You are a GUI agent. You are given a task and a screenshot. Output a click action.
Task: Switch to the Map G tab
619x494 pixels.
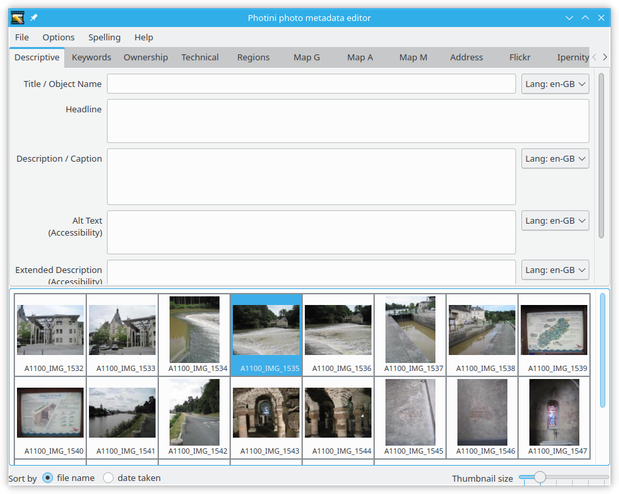pyautogui.click(x=306, y=58)
